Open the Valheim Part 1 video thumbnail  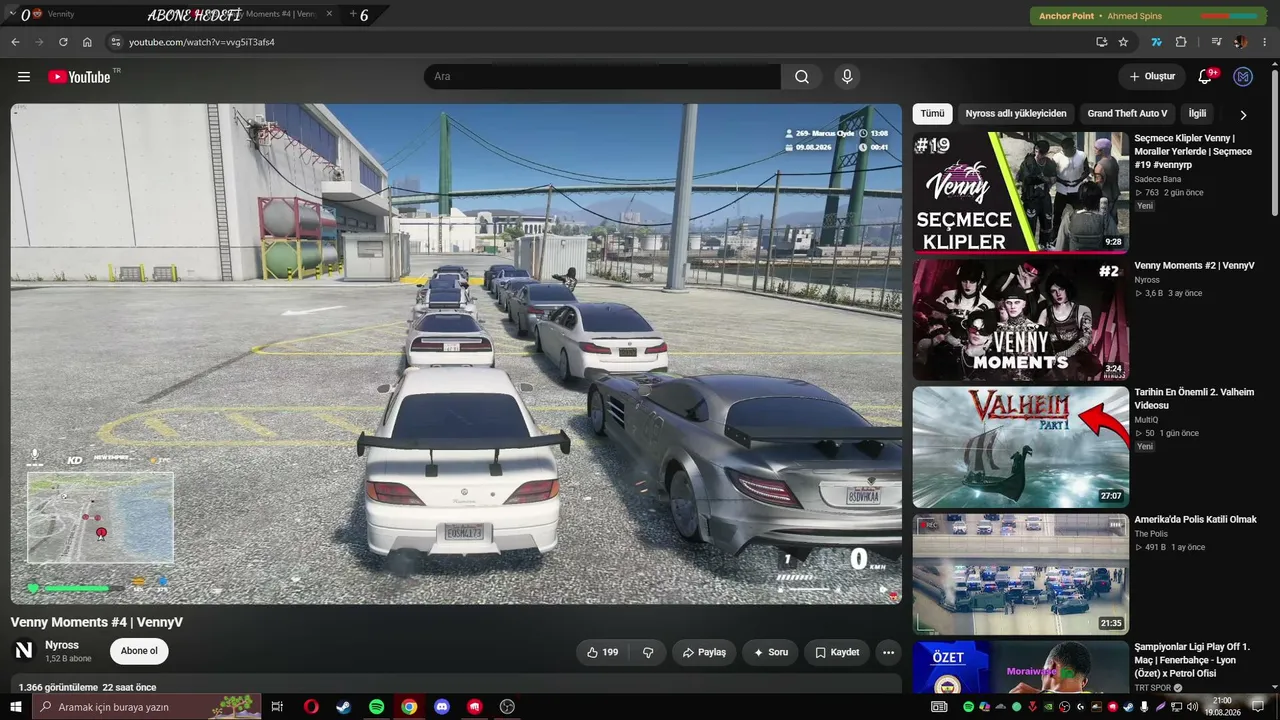click(x=1020, y=447)
